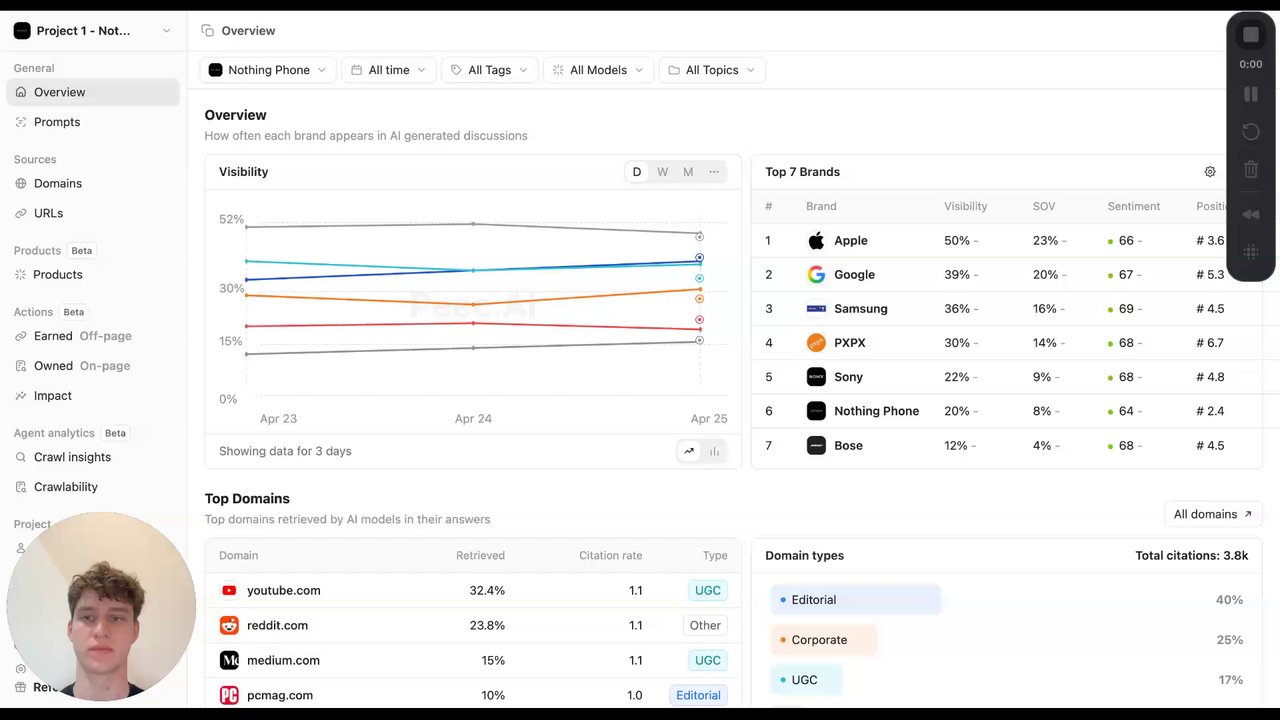Click the PXPX logo in brands table
The image size is (1280, 720).
point(816,343)
